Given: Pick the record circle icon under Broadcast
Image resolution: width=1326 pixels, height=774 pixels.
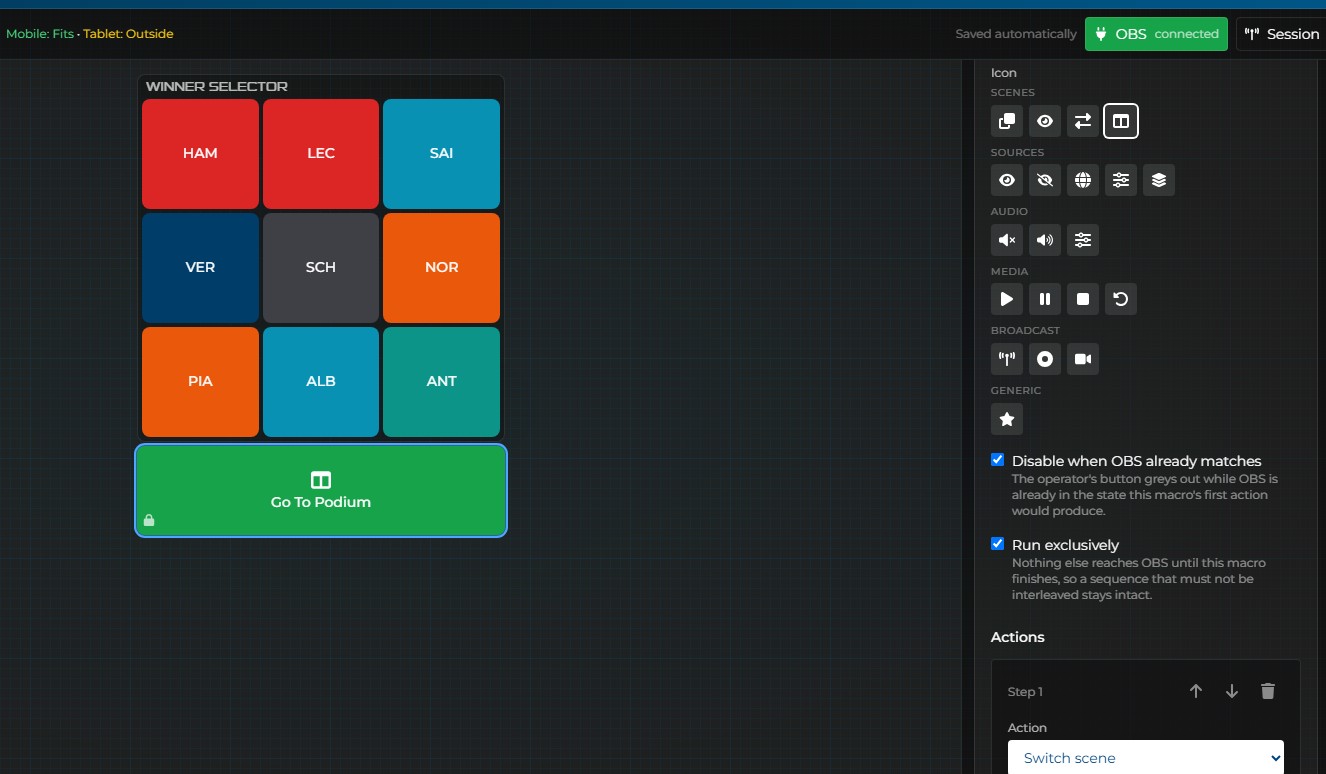Looking at the screenshot, I should (x=1045, y=359).
